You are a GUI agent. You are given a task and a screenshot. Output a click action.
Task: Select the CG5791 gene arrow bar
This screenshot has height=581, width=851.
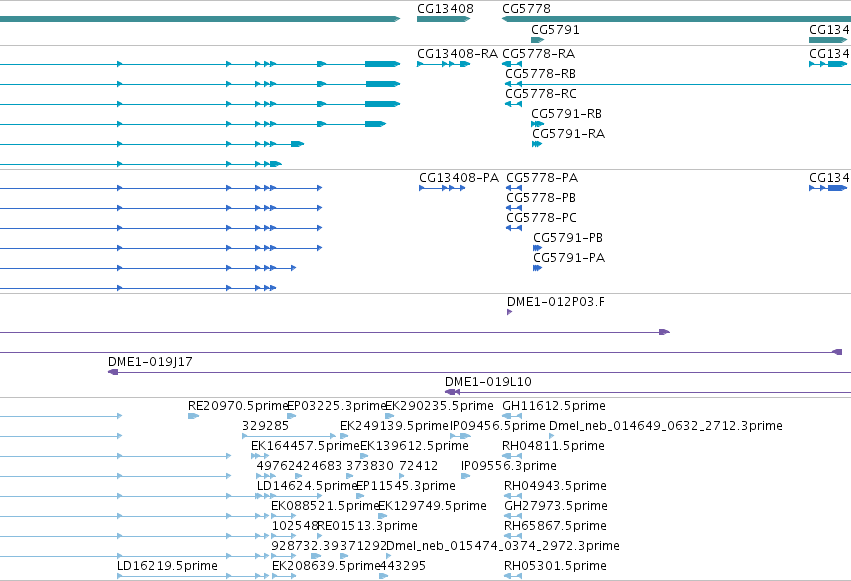tap(537, 40)
